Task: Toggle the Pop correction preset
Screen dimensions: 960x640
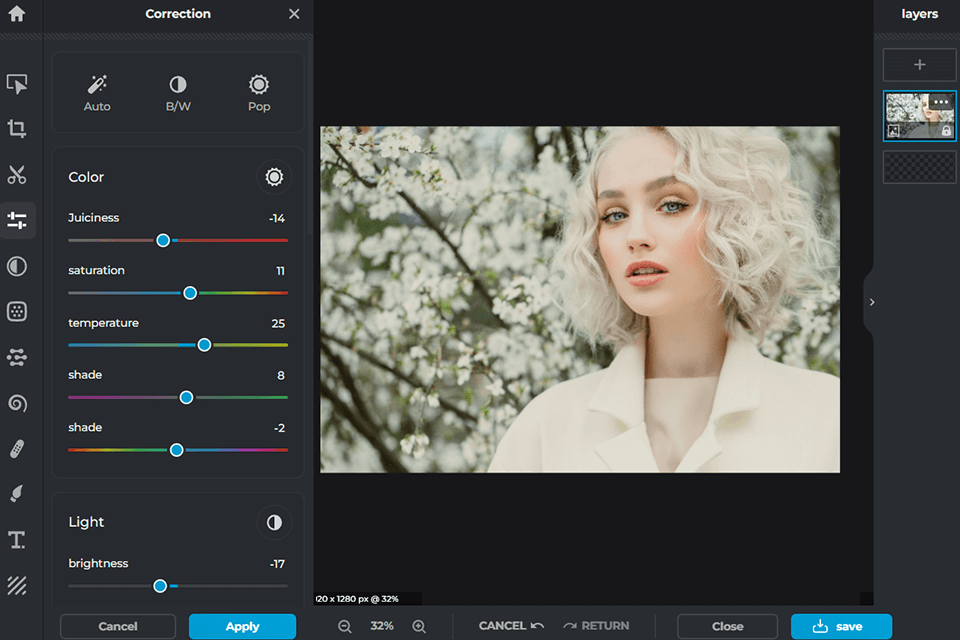Action: tap(259, 93)
